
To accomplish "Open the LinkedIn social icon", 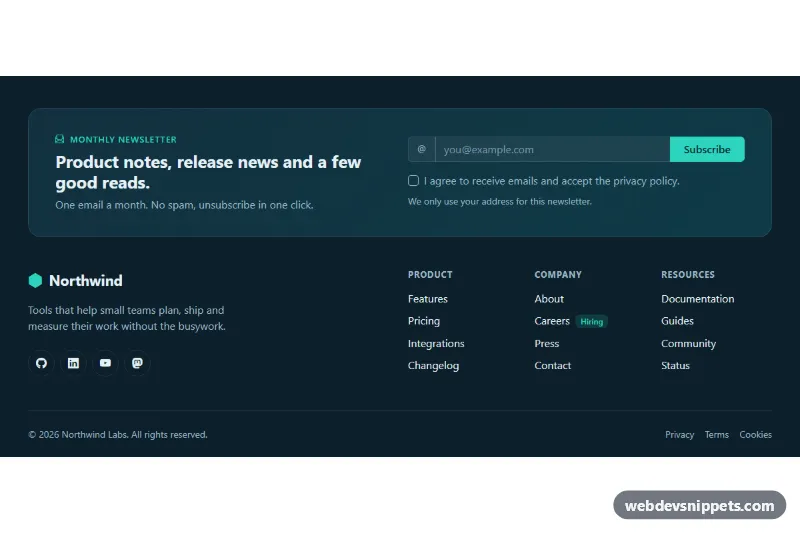I will coord(73,363).
